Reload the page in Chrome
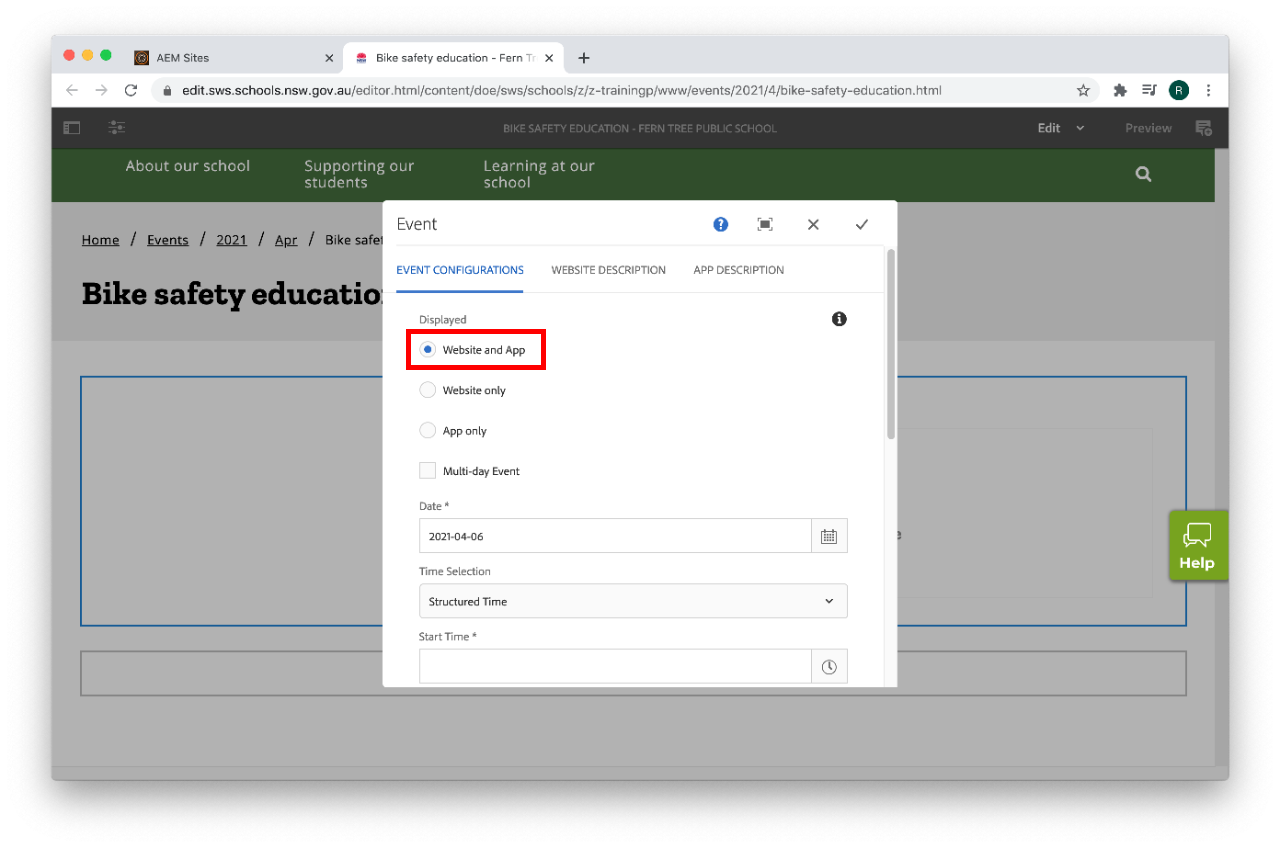 pos(130,90)
